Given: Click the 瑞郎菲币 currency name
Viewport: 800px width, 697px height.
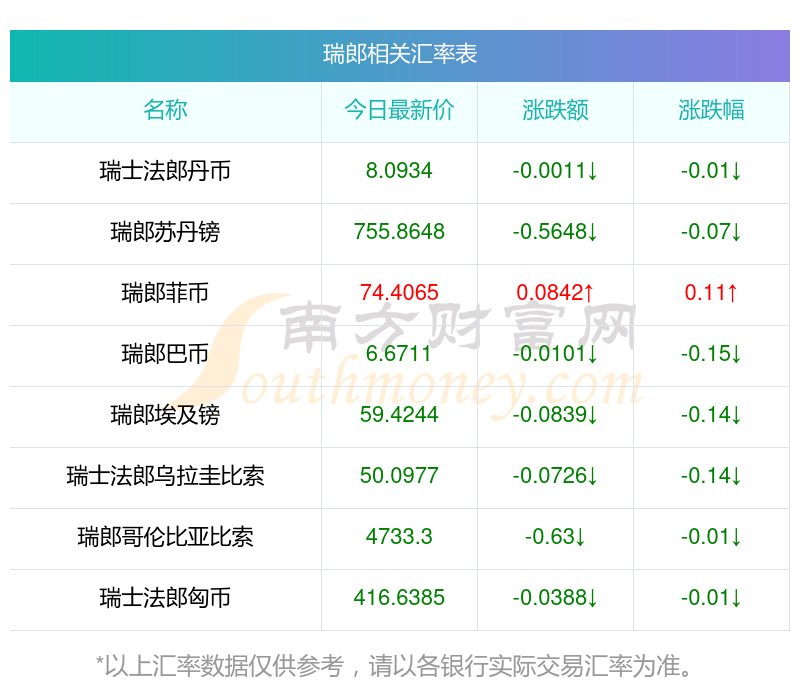Looking at the screenshot, I should (x=165, y=293).
